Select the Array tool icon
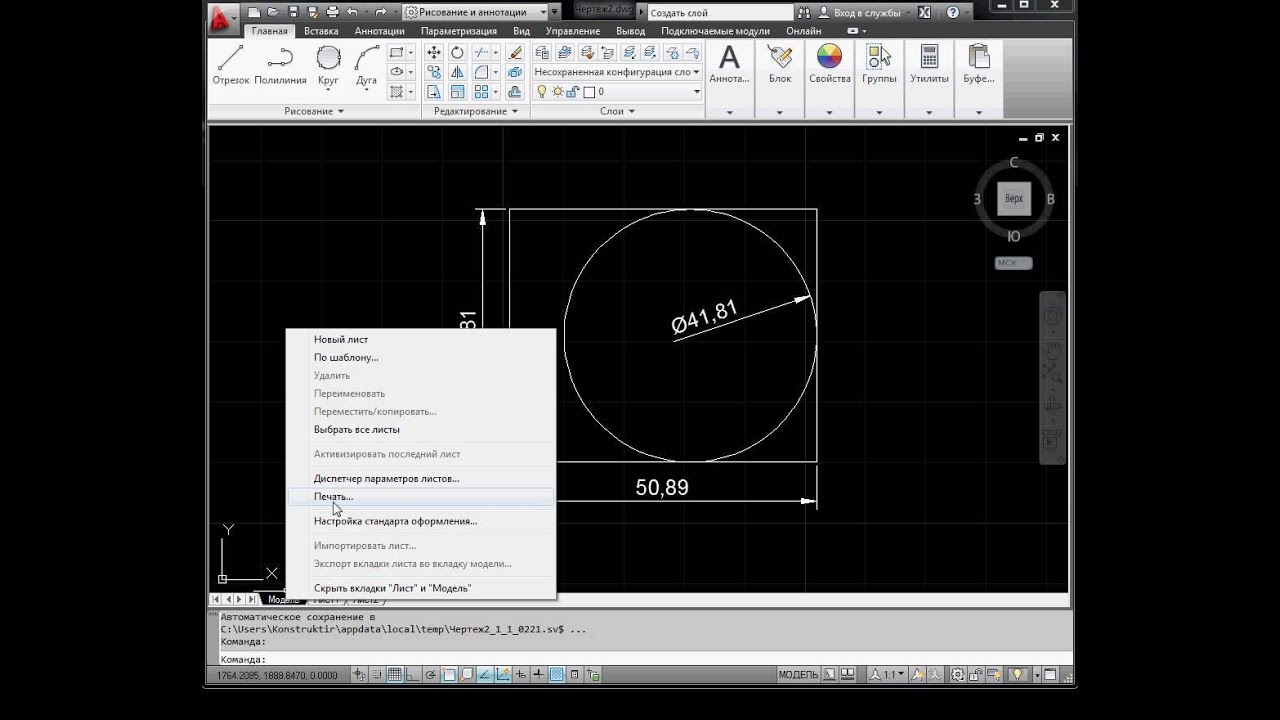This screenshot has height=720, width=1280. point(481,91)
